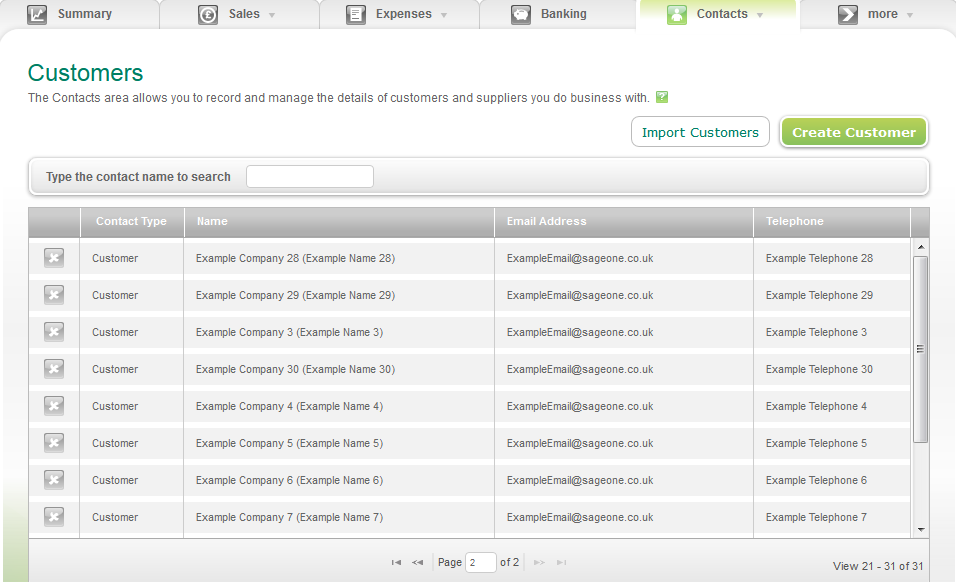This screenshot has height=582, width=956.
Task: Open the help icon next to the Contacts description
Action: [x=659, y=98]
